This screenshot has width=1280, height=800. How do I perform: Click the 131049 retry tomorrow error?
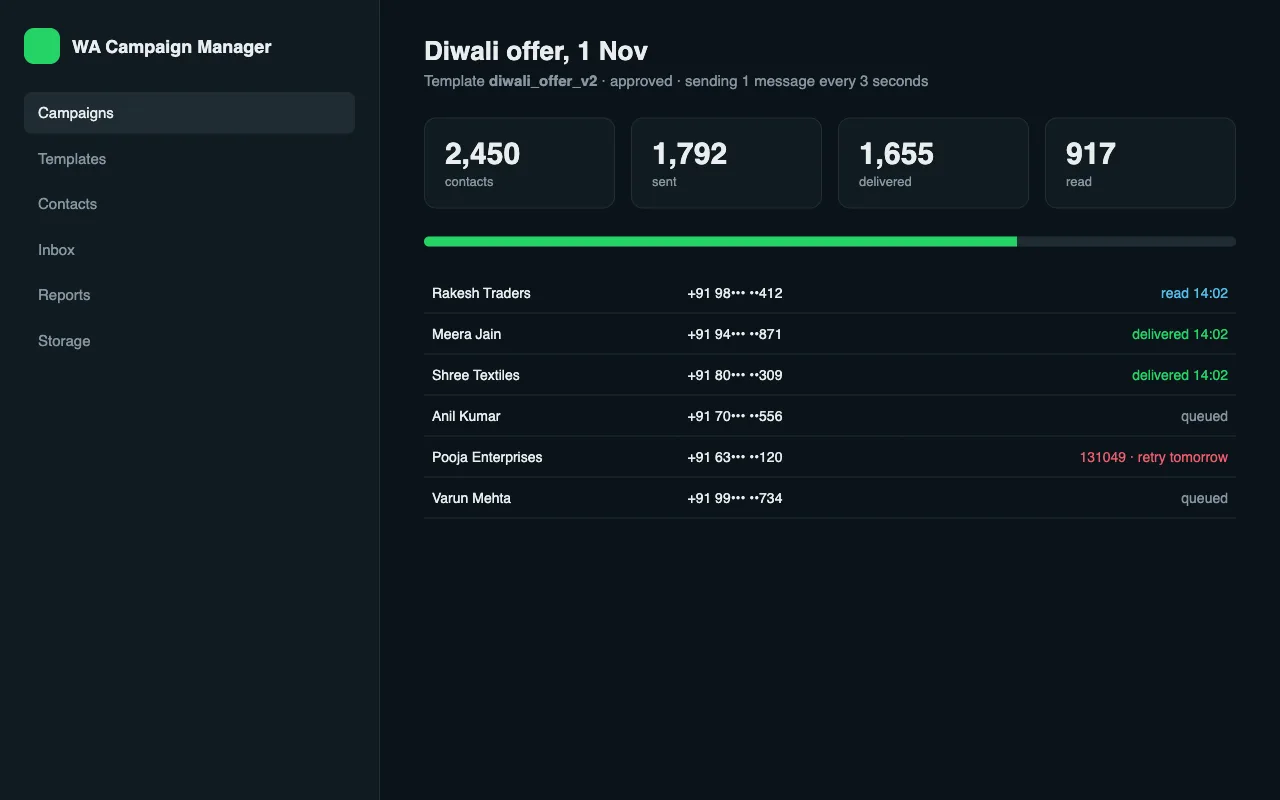point(1154,457)
